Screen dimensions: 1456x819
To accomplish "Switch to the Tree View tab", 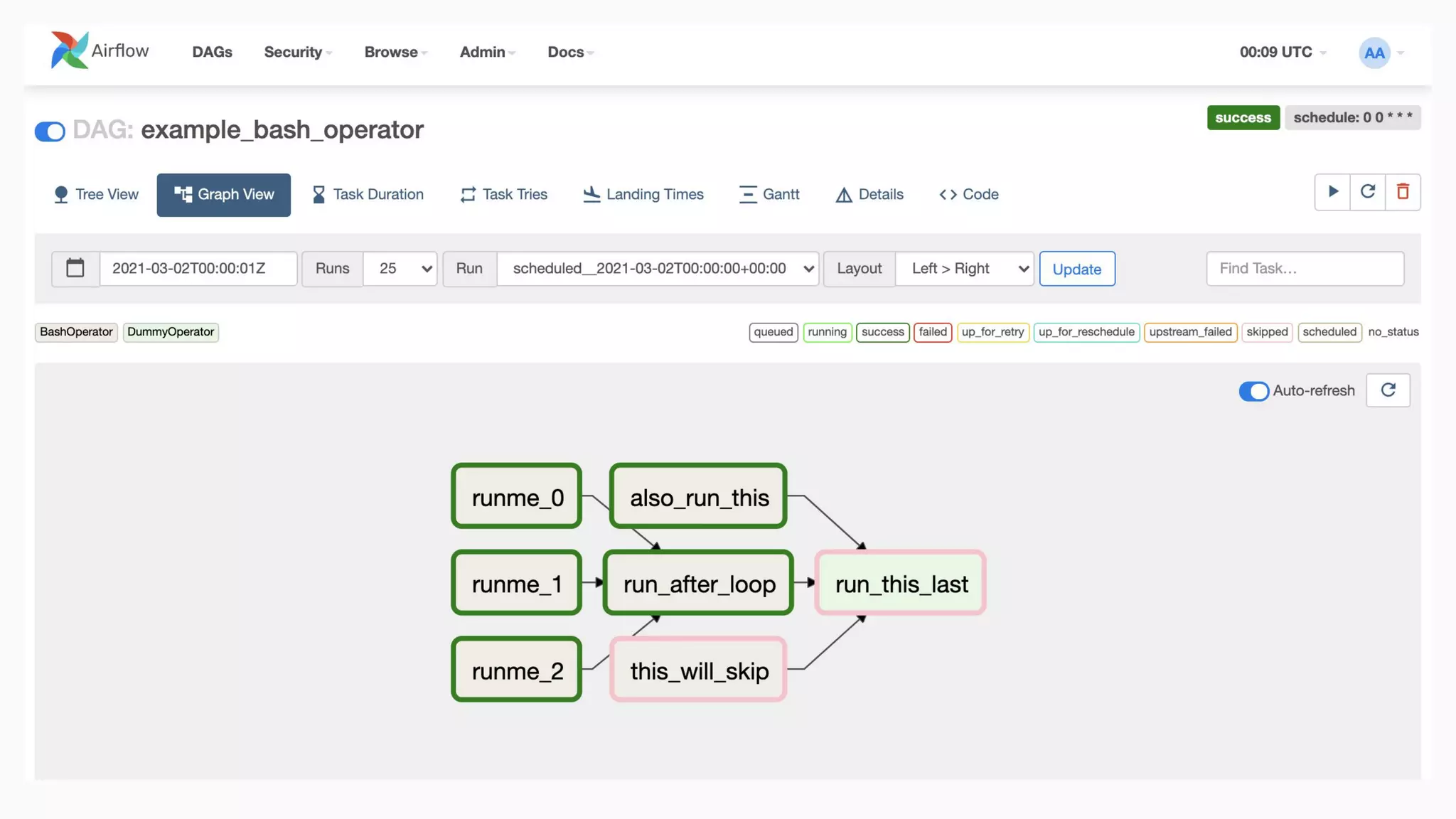I will click(x=96, y=194).
